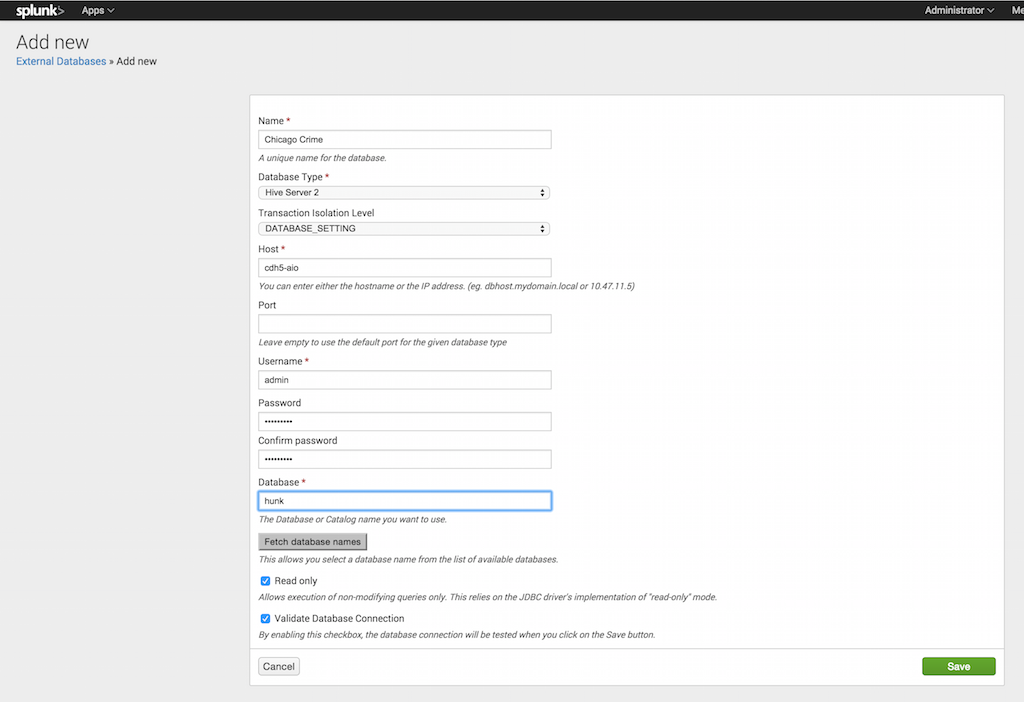
Task: Open the Apps menu
Action: [95, 10]
